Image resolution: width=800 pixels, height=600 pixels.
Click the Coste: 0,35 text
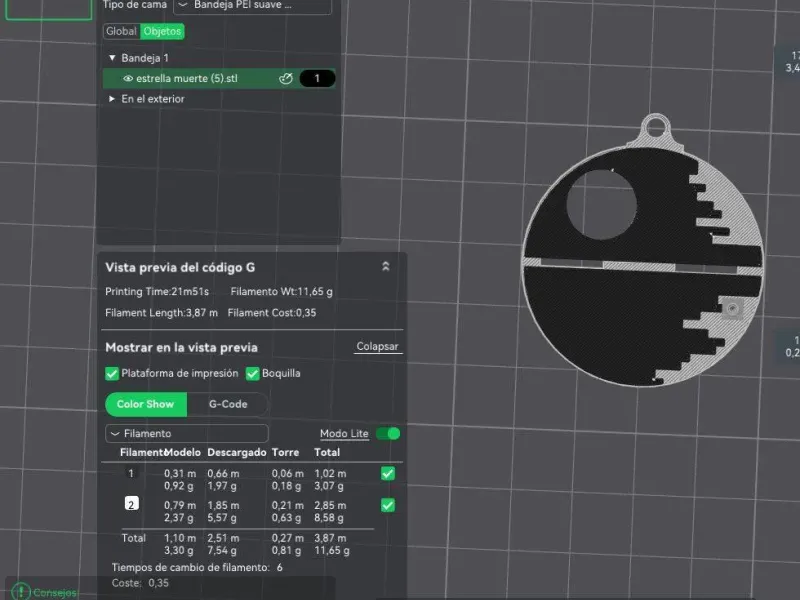pos(140,583)
